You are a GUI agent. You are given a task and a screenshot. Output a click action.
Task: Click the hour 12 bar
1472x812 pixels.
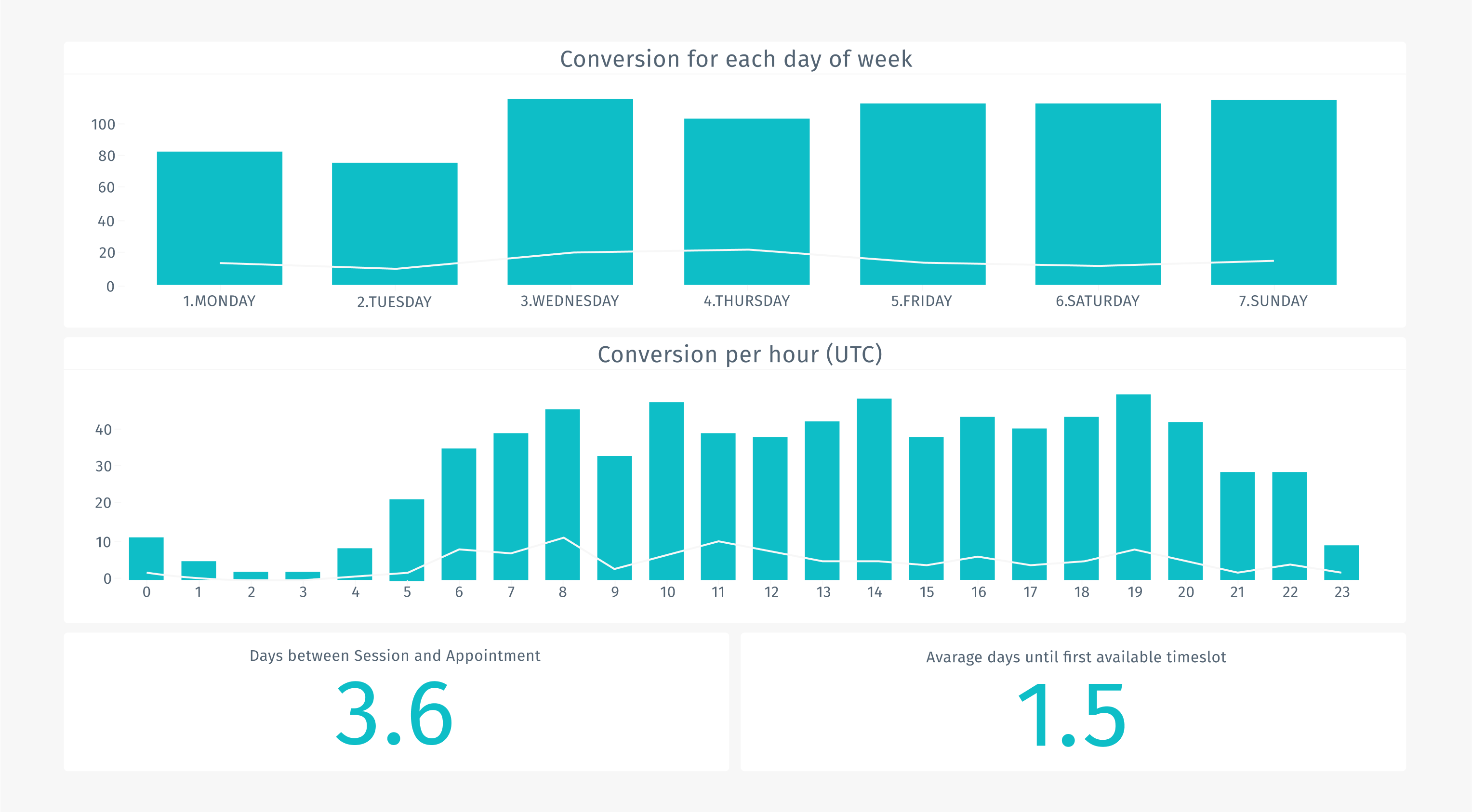click(x=770, y=508)
